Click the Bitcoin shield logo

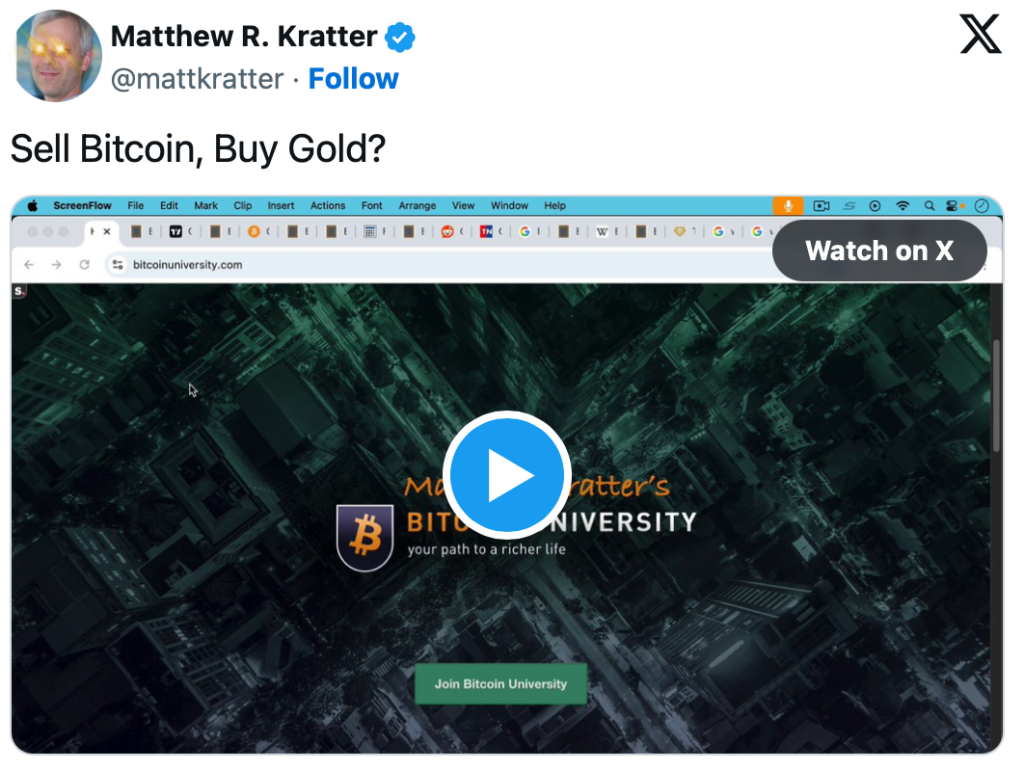tap(365, 538)
